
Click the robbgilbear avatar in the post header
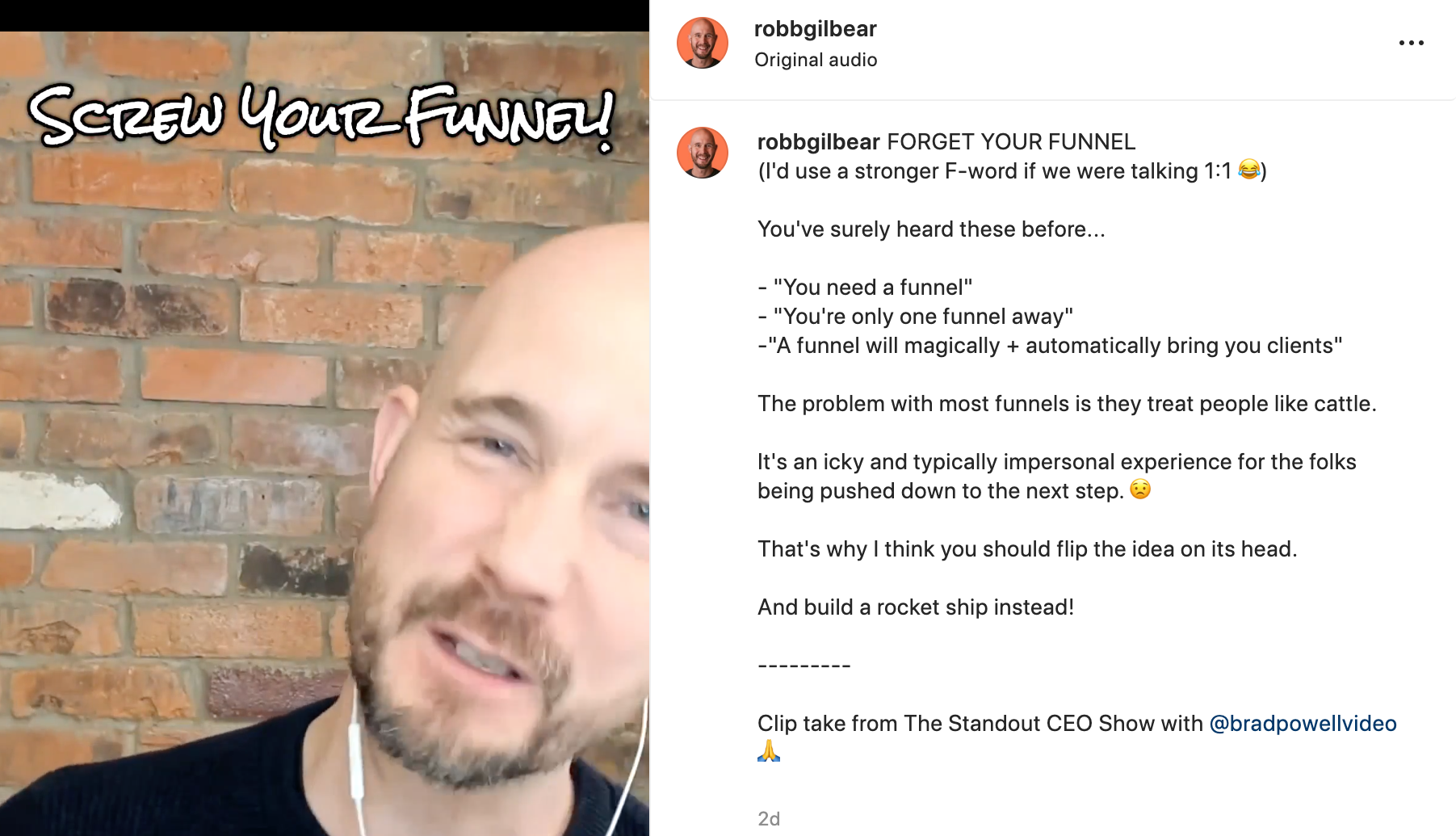point(702,43)
